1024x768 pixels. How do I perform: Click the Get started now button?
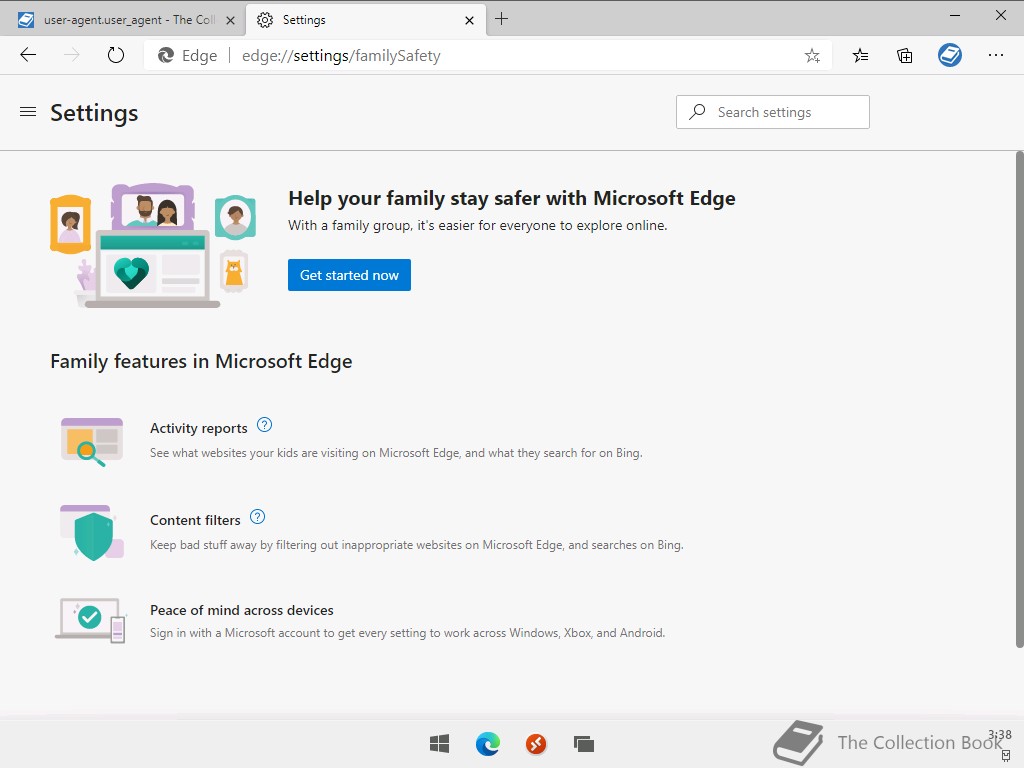tap(349, 275)
